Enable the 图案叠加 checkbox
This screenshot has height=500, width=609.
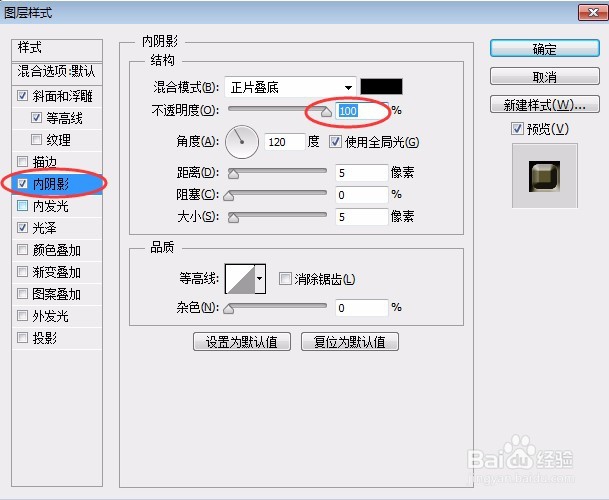pyautogui.click(x=23, y=294)
